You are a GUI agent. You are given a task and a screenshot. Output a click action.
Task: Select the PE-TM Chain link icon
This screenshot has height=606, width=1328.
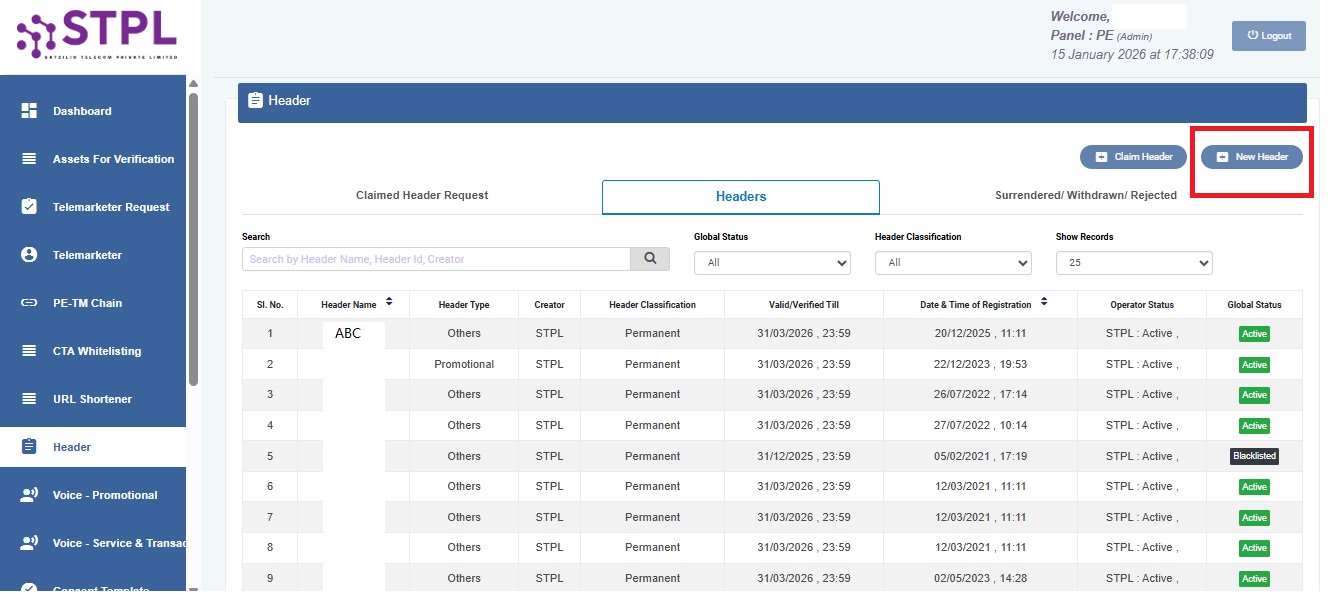28,302
